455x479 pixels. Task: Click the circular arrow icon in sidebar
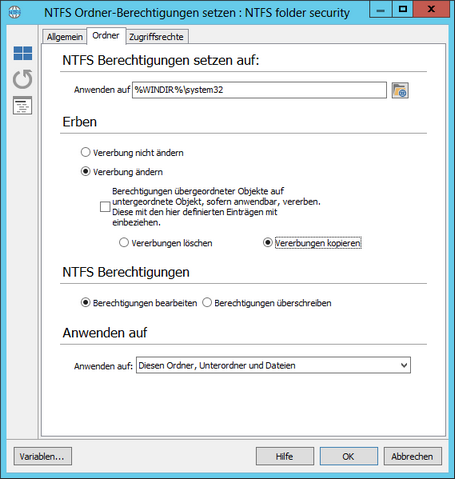(23, 79)
